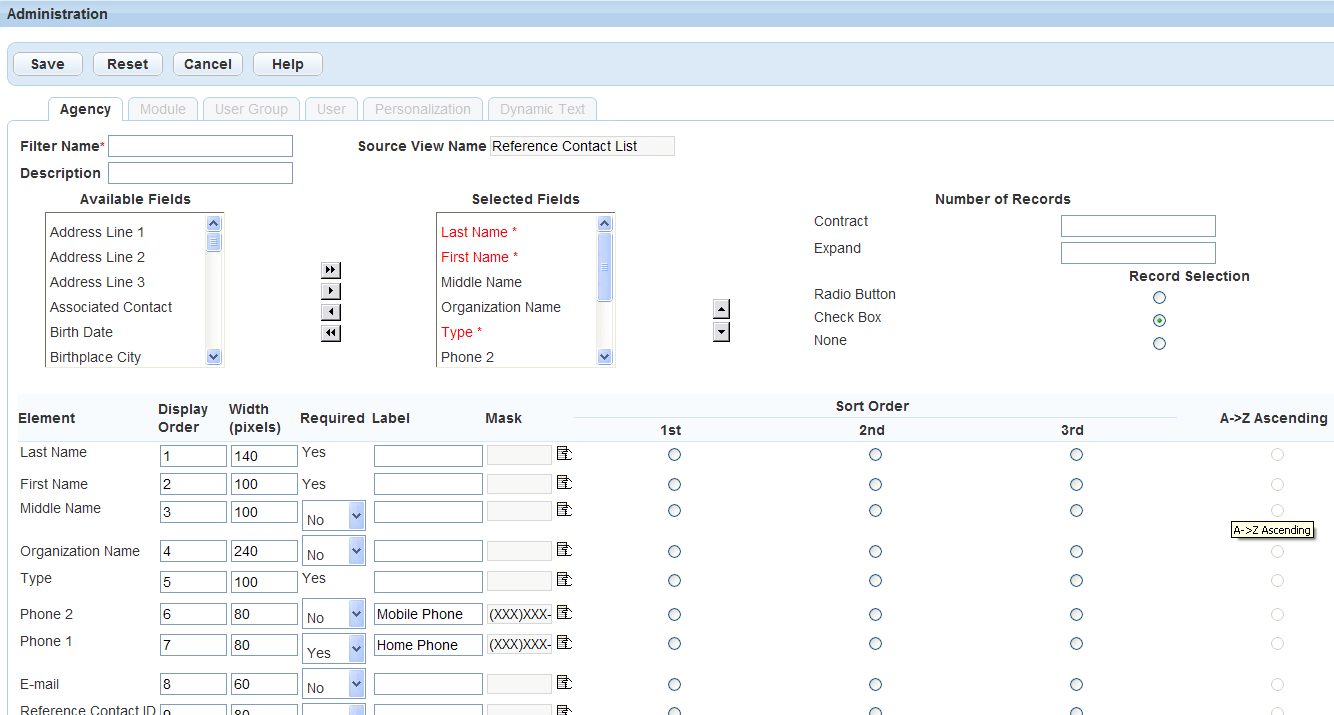This screenshot has height=715, width=1334.
Task: Click the Reset button
Action: 127,64
